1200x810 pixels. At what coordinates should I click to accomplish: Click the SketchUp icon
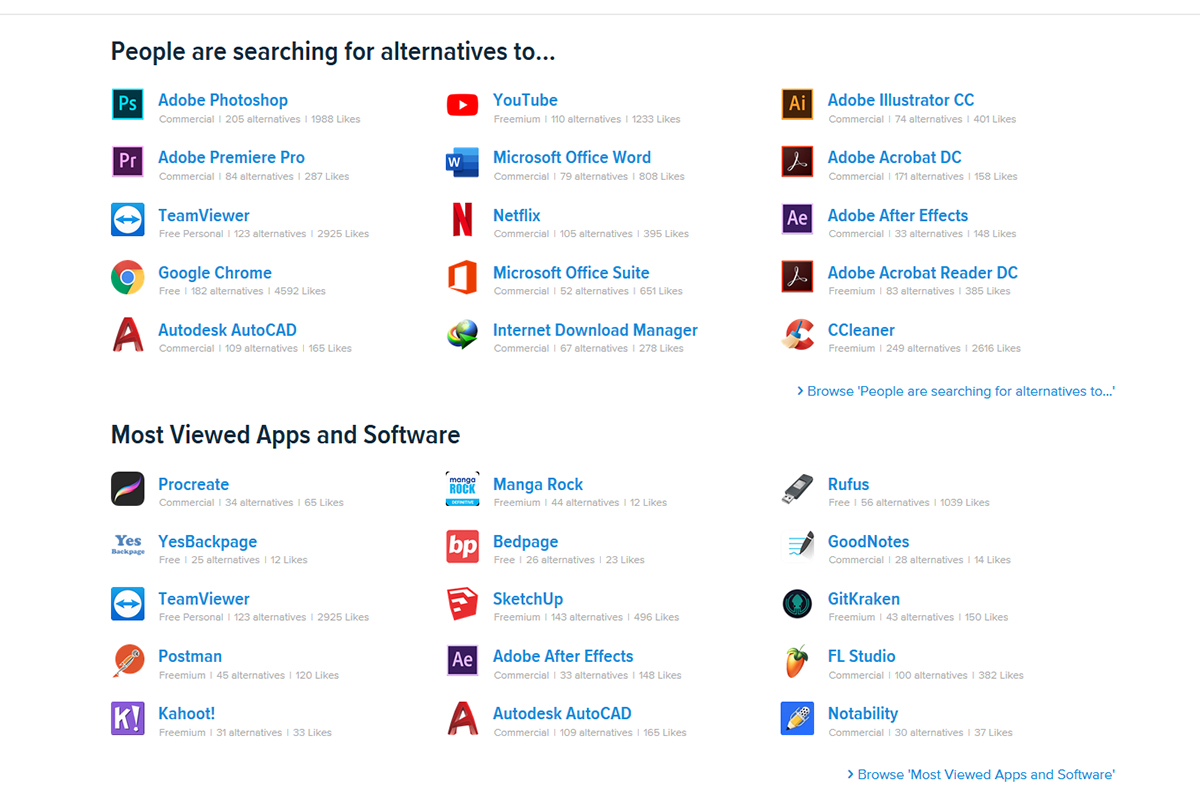click(x=462, y=603)
